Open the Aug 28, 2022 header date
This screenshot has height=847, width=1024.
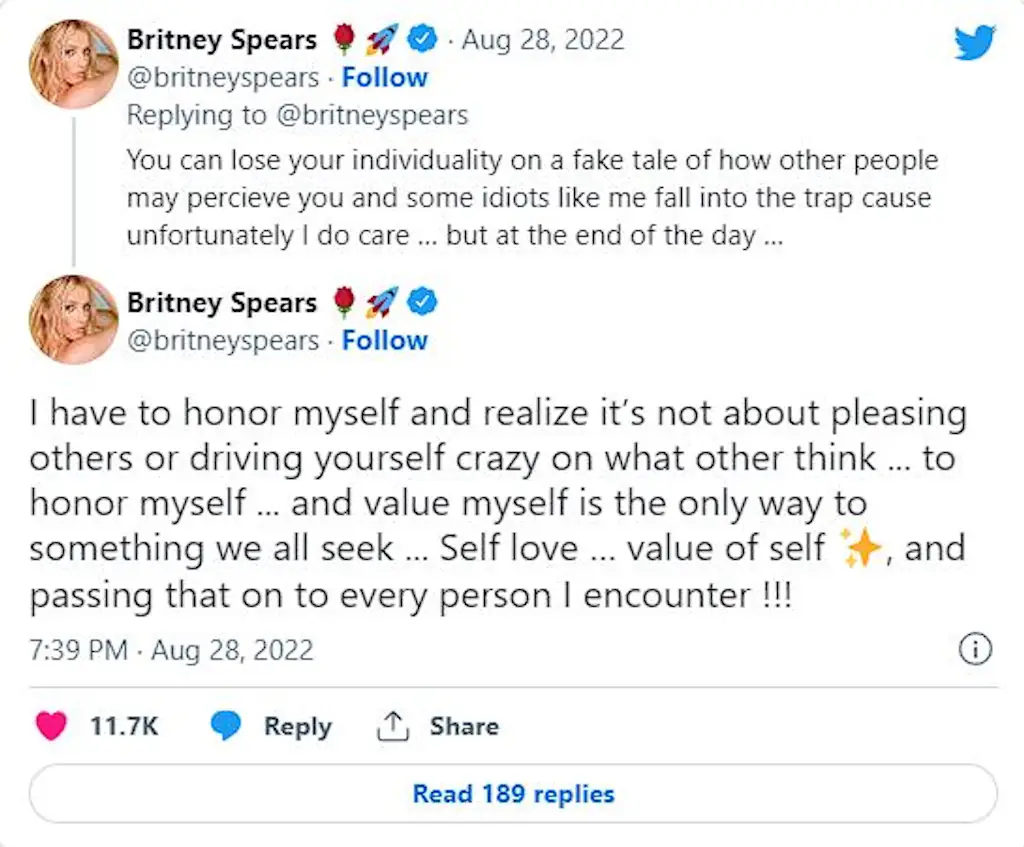(x=544, y=40)
